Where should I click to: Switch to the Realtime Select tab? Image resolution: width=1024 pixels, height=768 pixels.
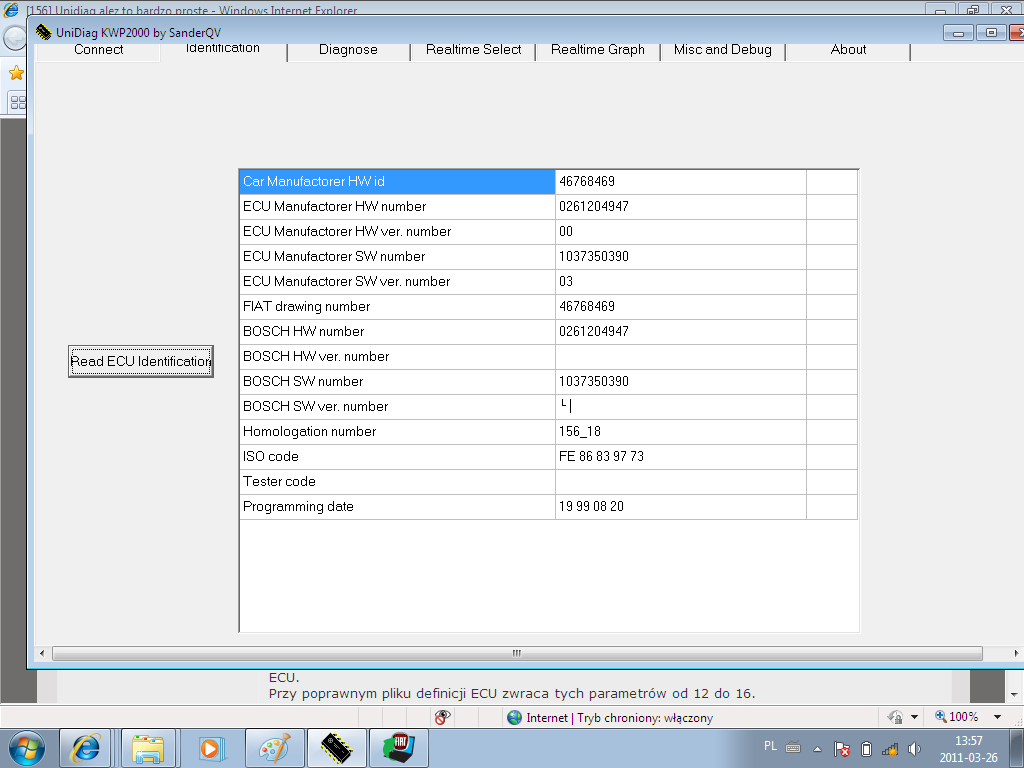coord(473,50)
